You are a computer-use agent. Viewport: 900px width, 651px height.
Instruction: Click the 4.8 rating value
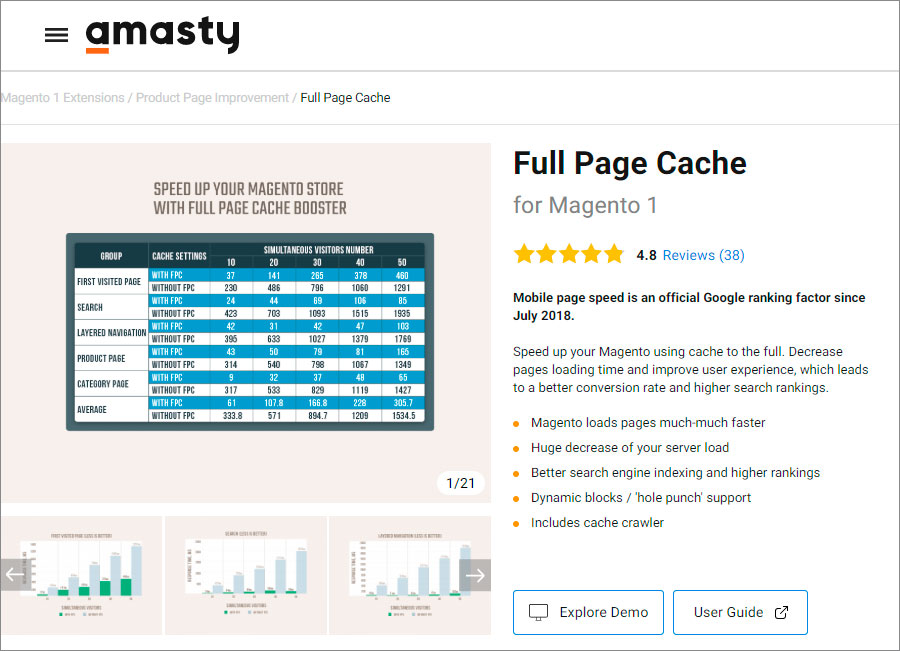[x=646, y=255]
